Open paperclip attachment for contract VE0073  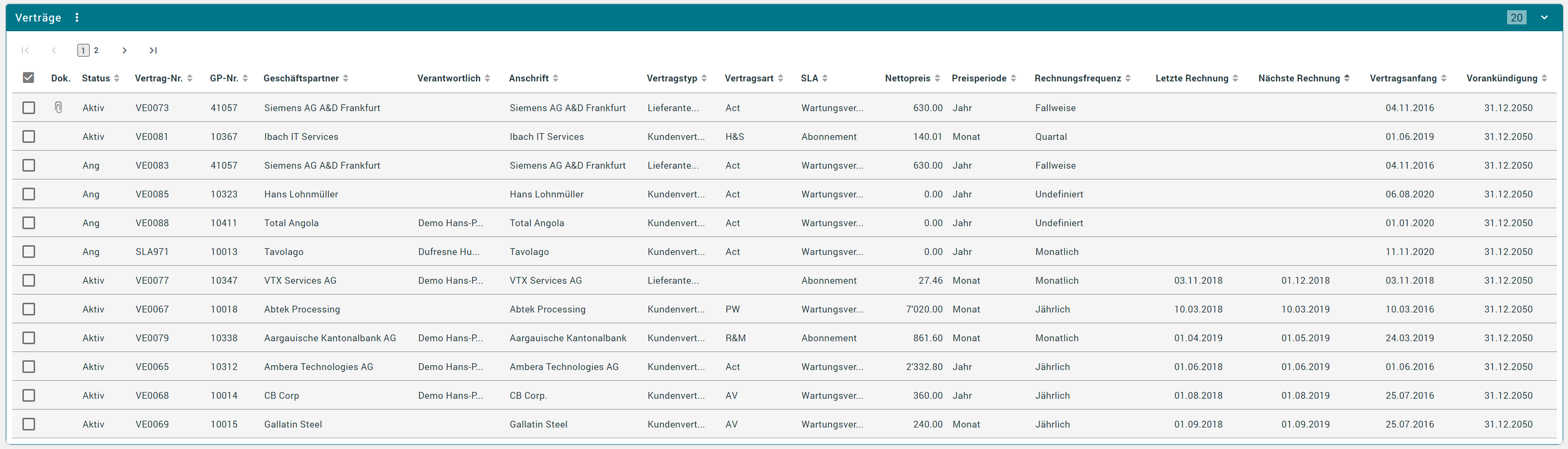[58, 108]
